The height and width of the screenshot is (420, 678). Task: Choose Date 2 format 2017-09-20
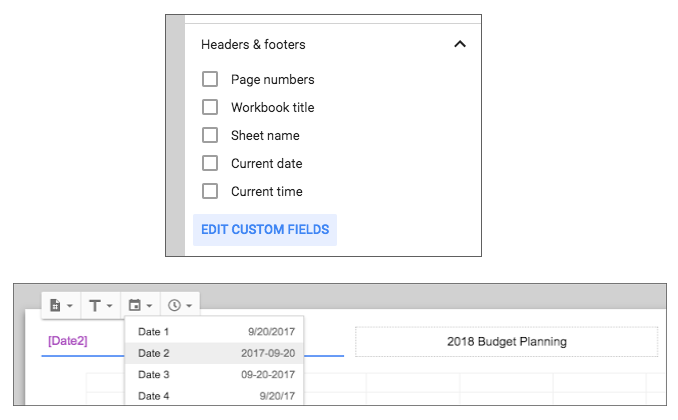click(214, 353)
